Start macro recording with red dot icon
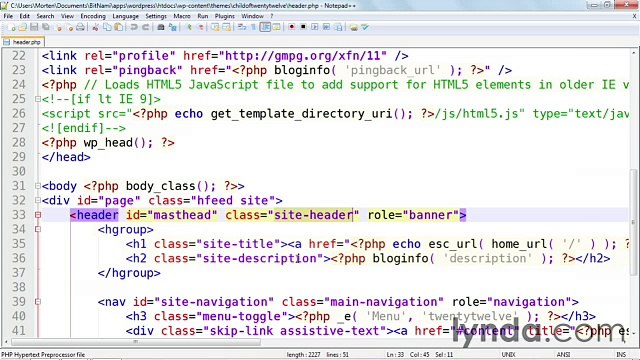This screenshot has width=640, height=360. (x=291, y=27)
